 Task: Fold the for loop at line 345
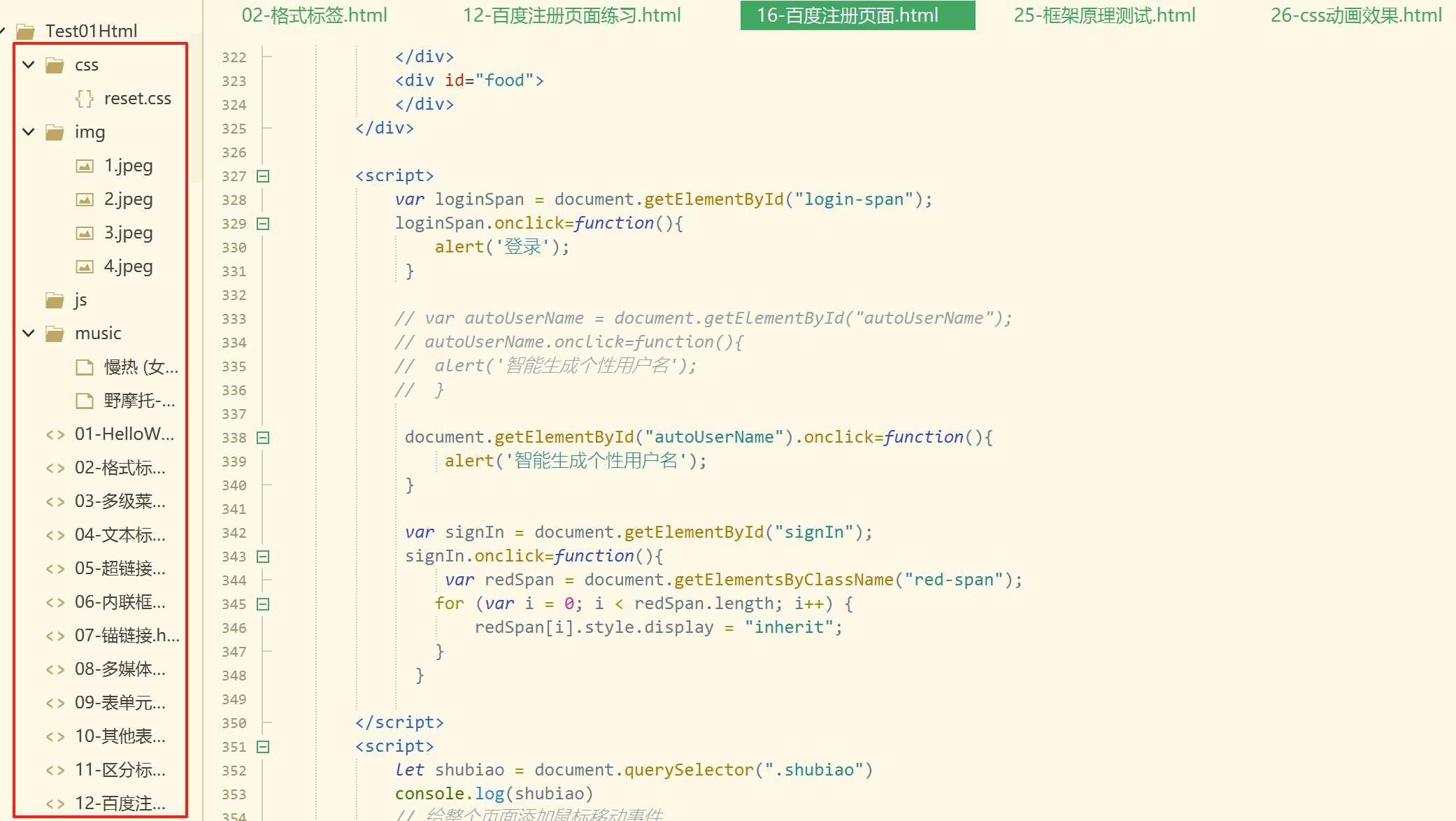click(x=263, y=604)
